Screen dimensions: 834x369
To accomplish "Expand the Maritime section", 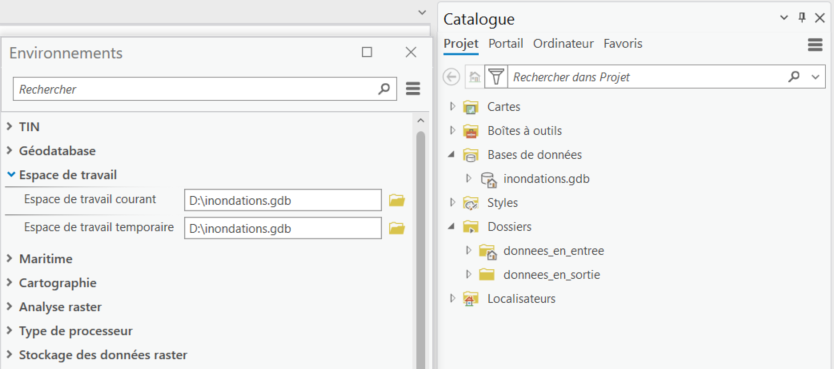I will 10,258.
